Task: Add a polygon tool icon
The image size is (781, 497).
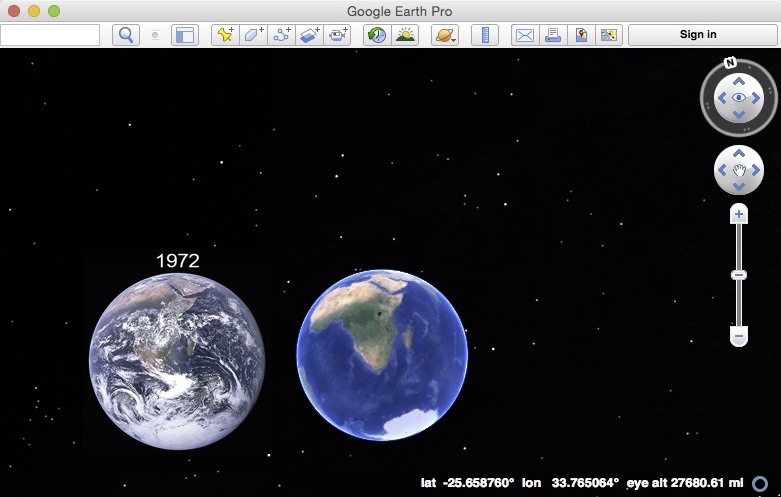Action: [254, 35]
